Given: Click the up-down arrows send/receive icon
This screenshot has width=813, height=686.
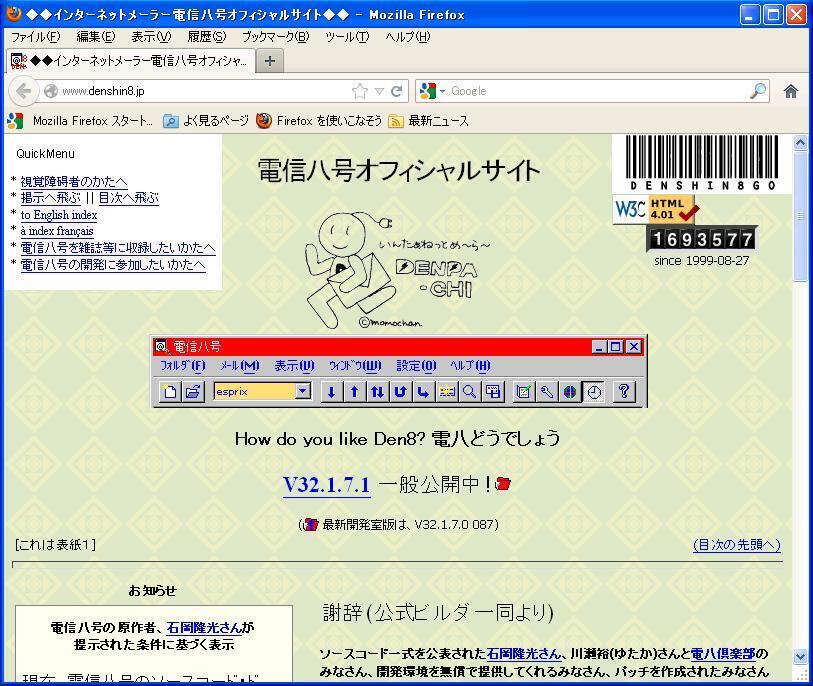Looking at the screenshot, I should coord(377,391).
